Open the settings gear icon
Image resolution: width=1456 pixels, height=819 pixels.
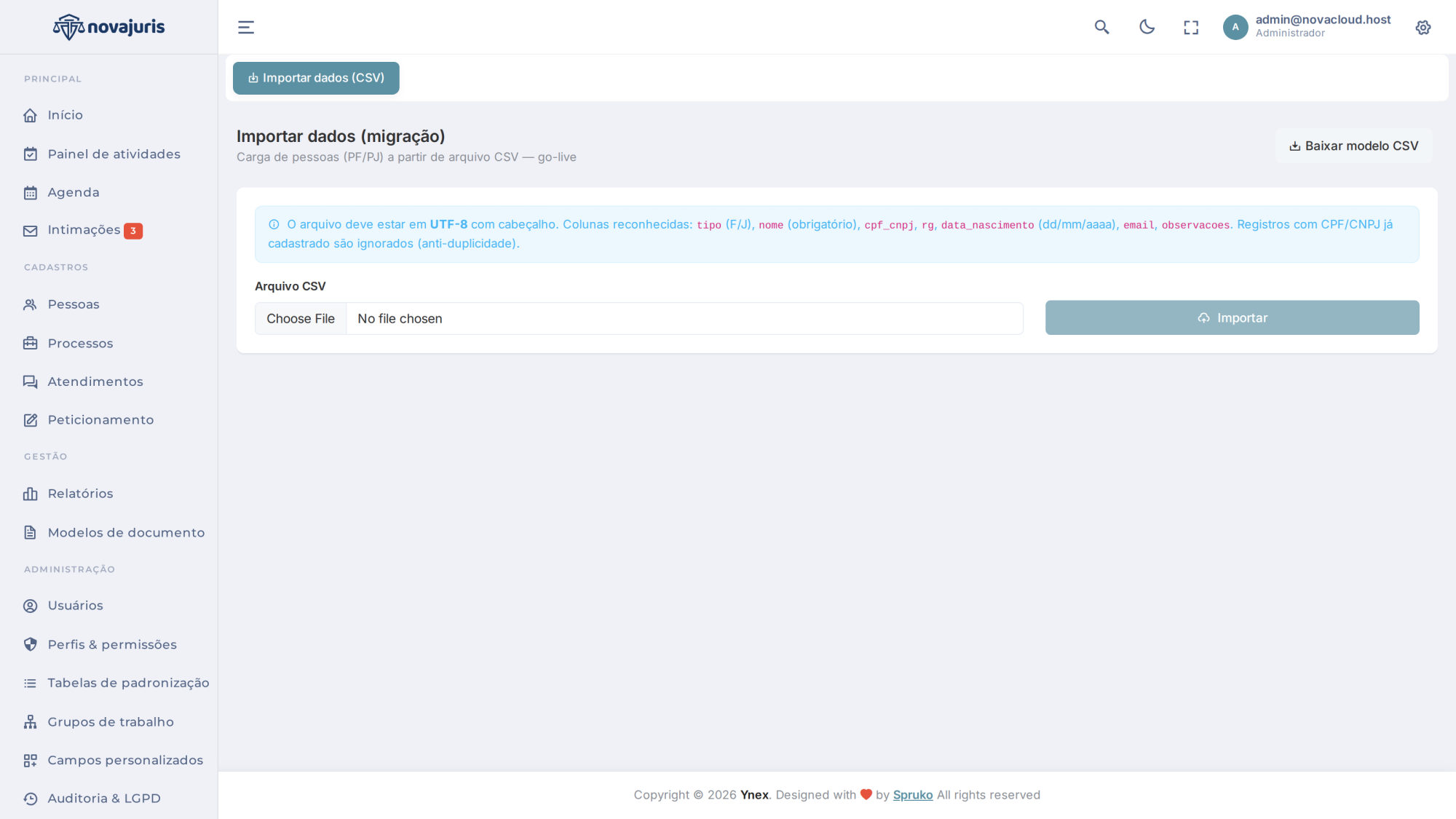pyautogui.click(x=1423, y=28)
